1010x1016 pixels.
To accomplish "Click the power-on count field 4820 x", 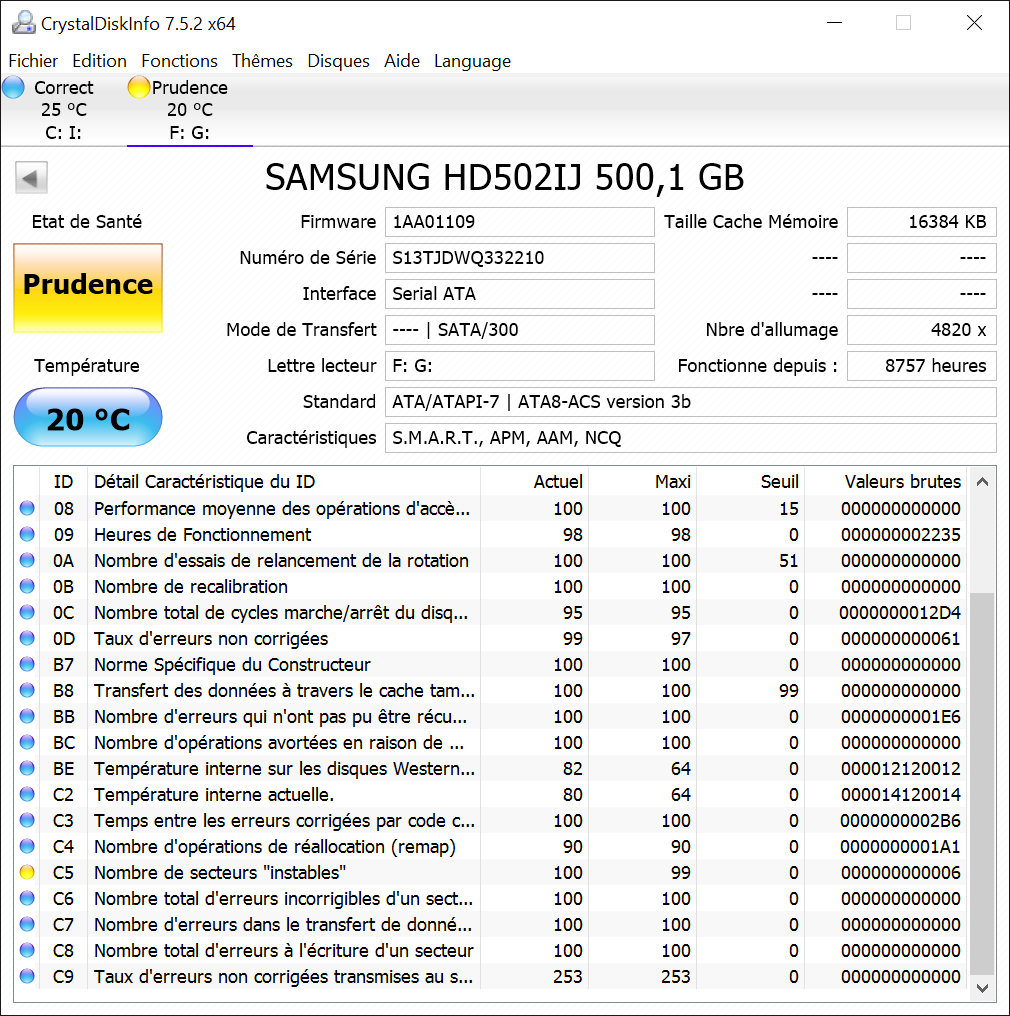I will (x=921, y=330).
